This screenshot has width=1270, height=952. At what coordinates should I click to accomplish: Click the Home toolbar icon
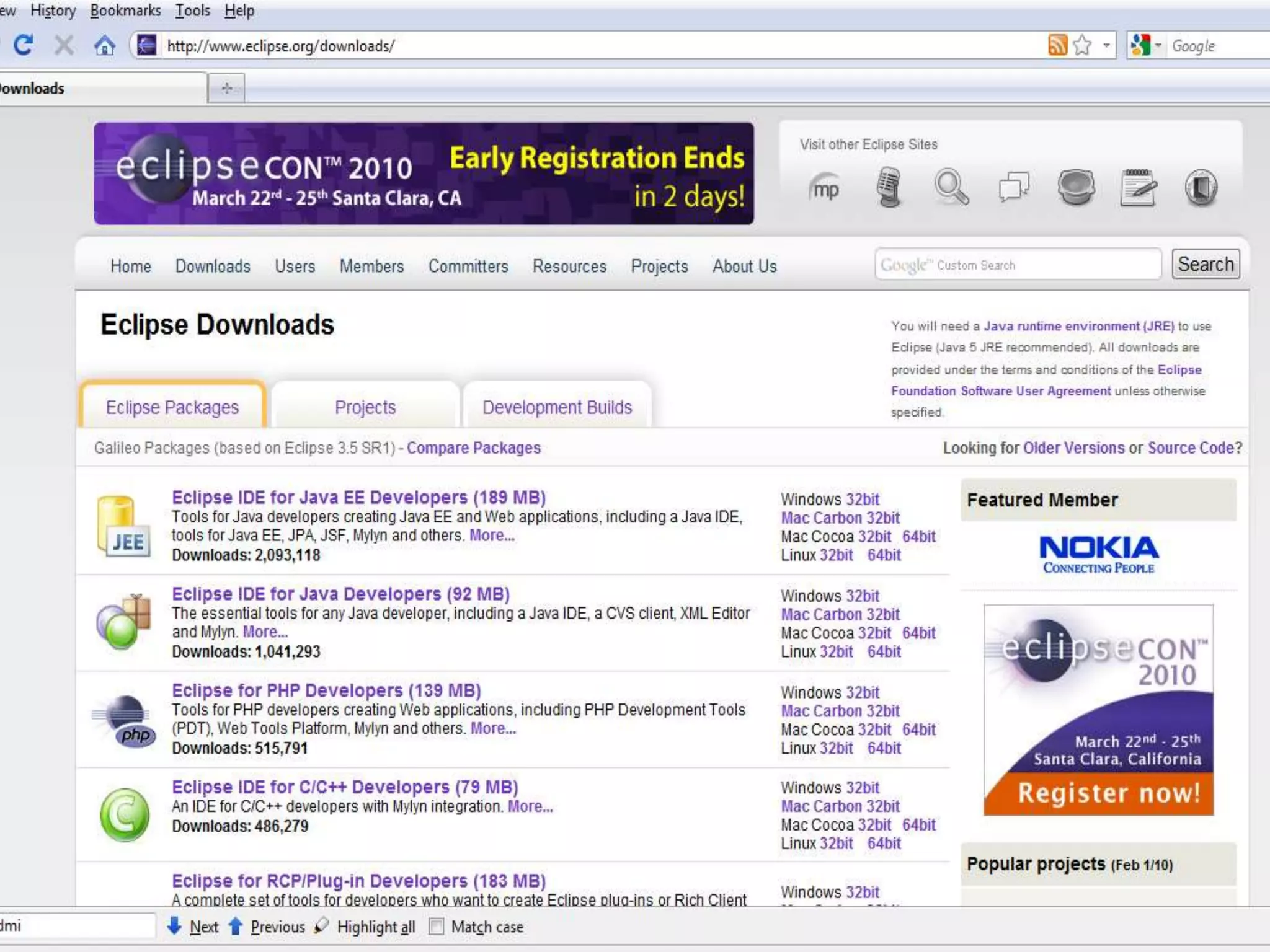[x=104, y=45]
